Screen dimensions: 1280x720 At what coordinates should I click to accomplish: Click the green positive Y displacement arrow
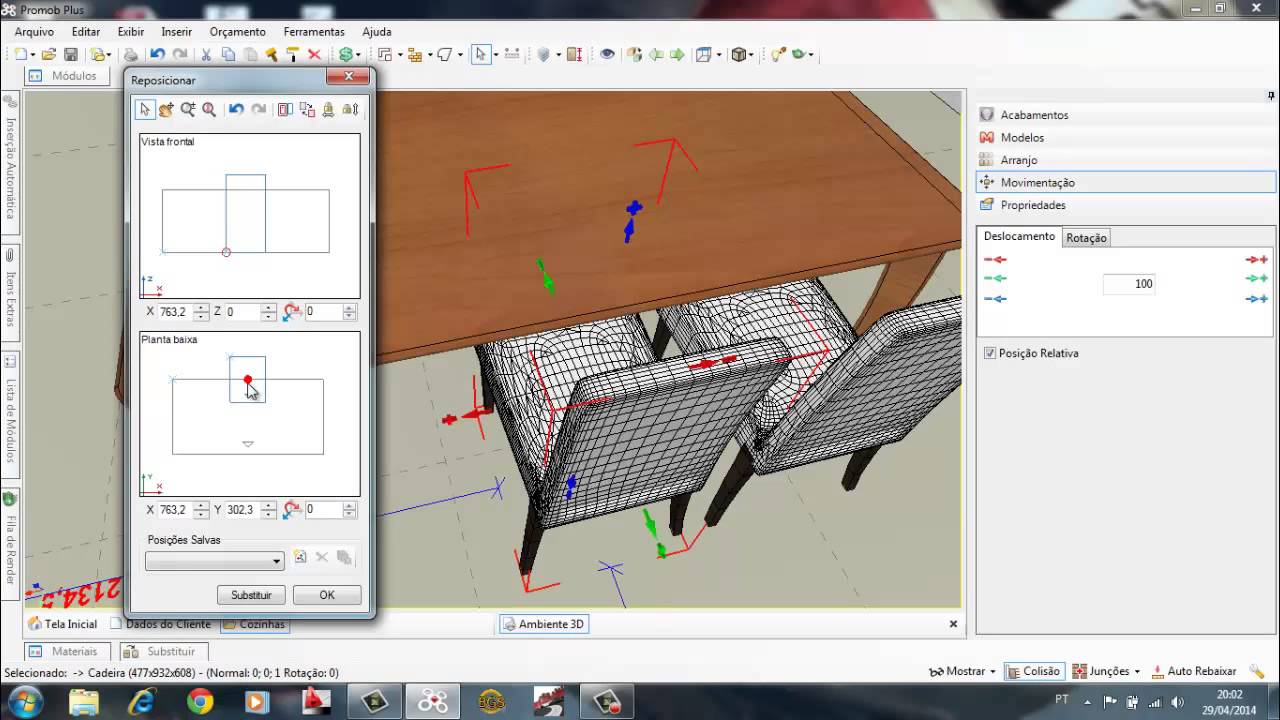coord(1257,279)
